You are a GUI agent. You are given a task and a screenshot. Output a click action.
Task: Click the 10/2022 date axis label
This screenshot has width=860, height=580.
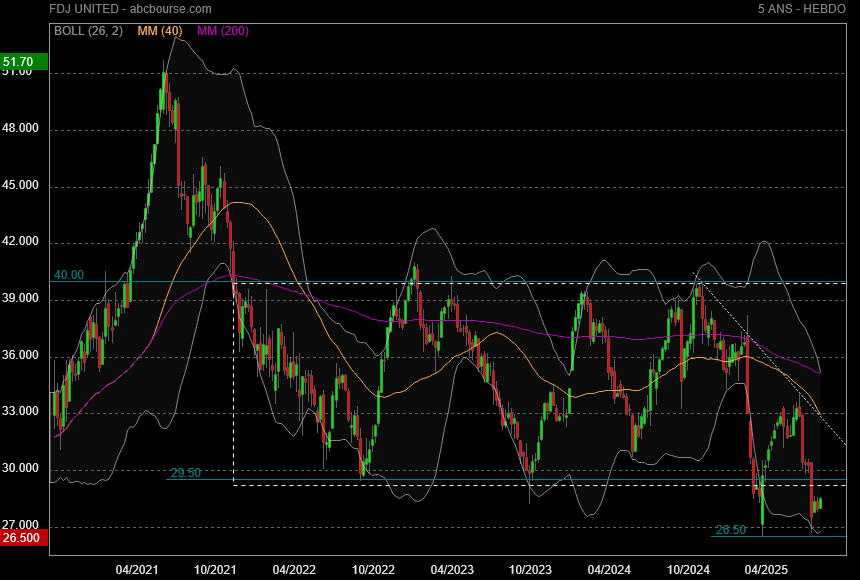coord(373,570)
